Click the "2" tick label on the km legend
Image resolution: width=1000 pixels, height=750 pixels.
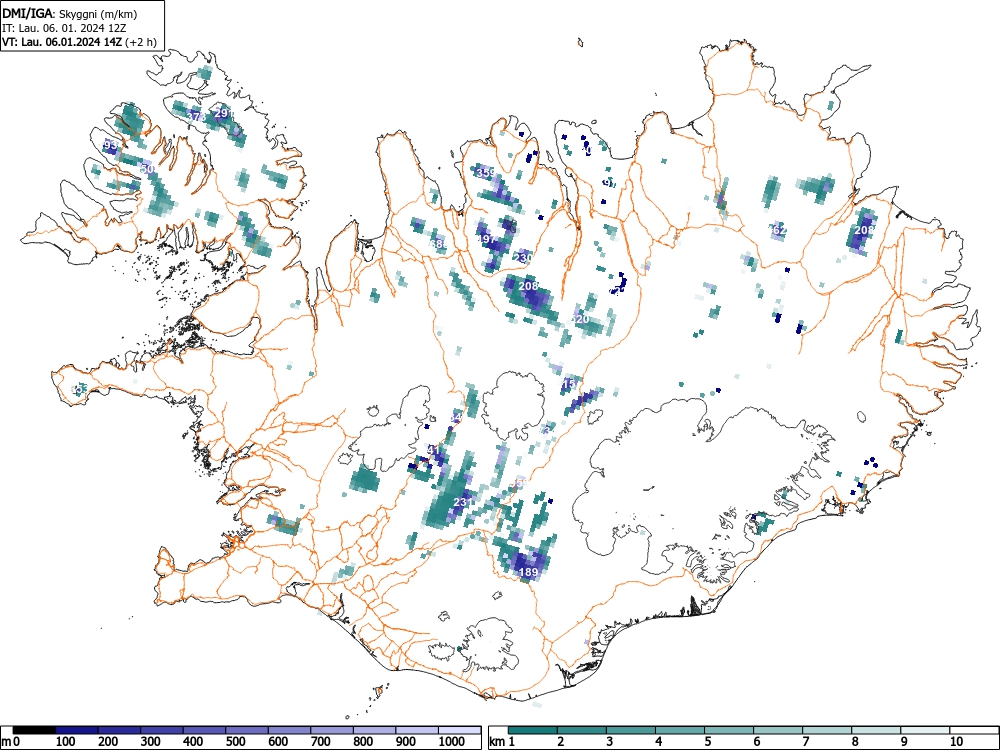coord(560,742)
